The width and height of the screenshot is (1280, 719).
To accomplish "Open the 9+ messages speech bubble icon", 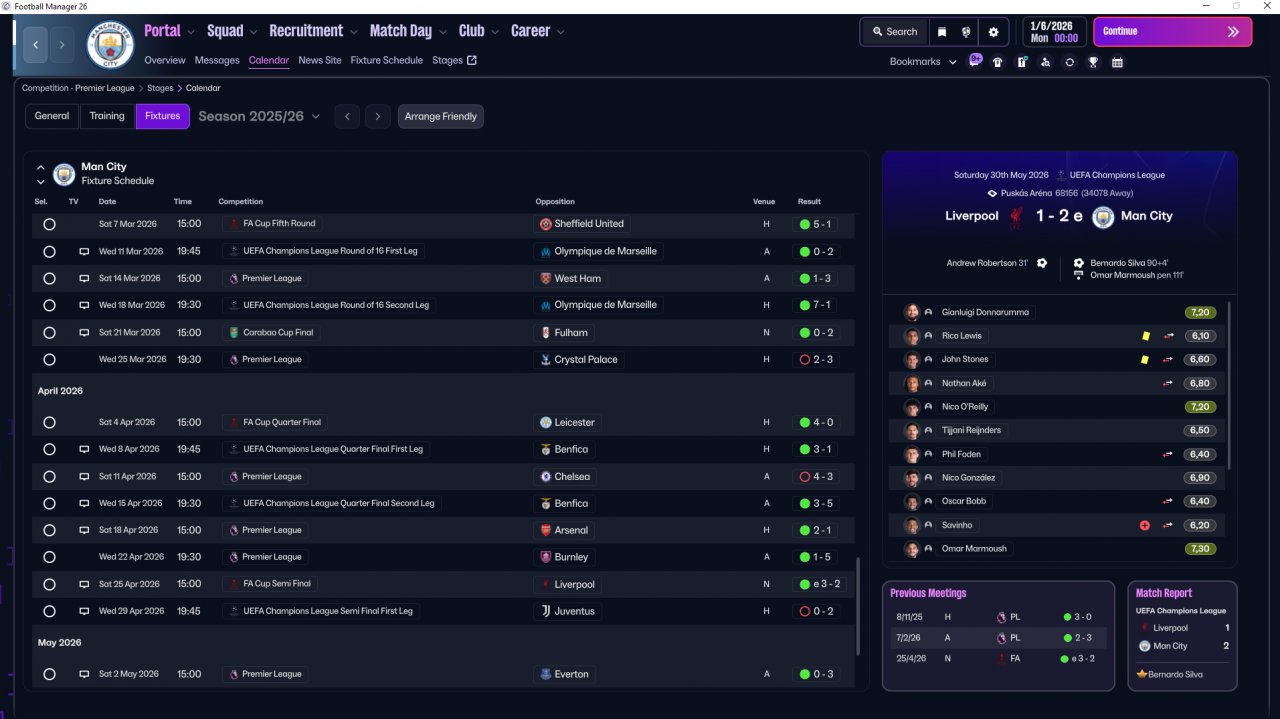I will (975, 61).
